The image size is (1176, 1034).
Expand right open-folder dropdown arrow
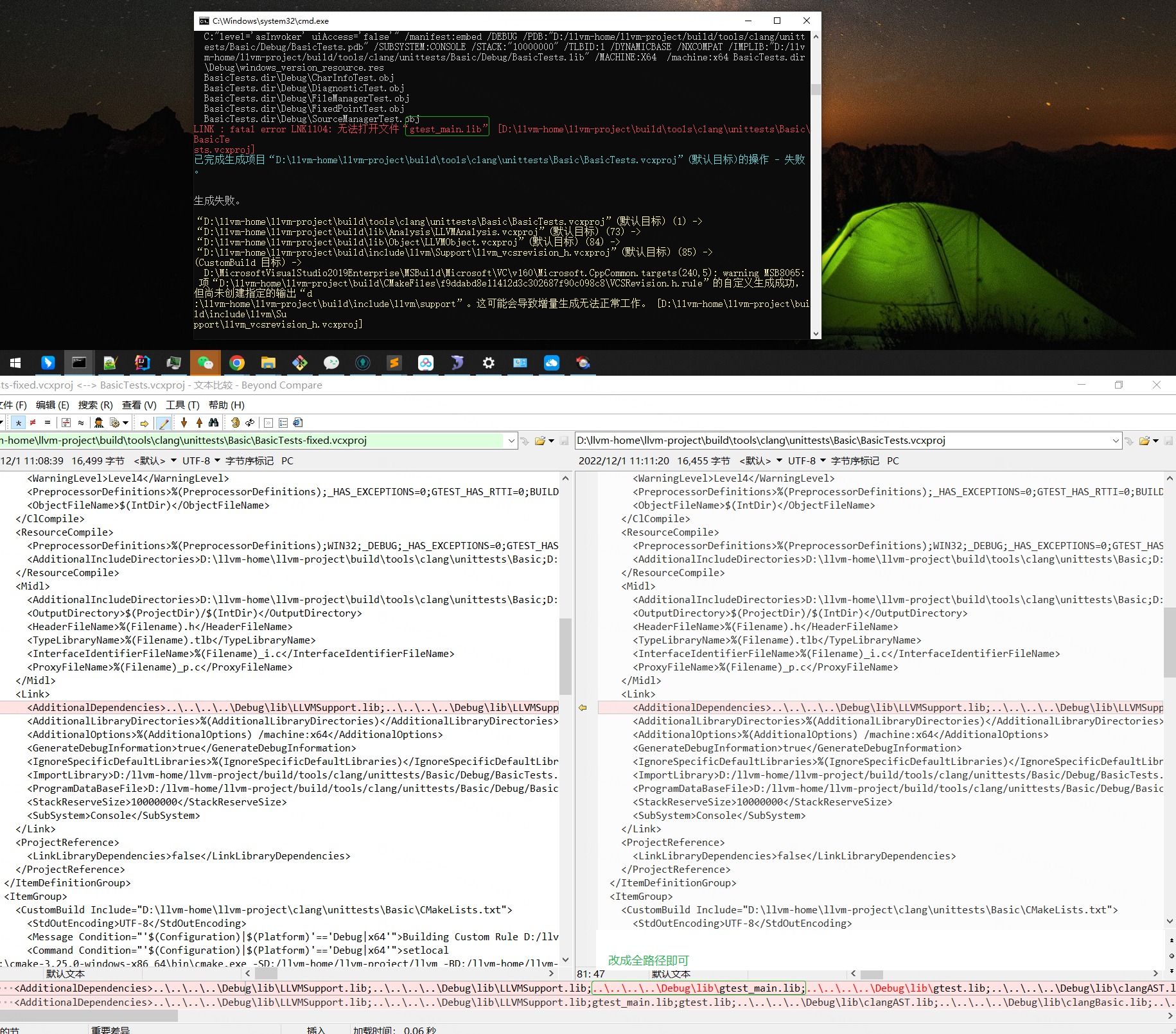point(1155,441)
